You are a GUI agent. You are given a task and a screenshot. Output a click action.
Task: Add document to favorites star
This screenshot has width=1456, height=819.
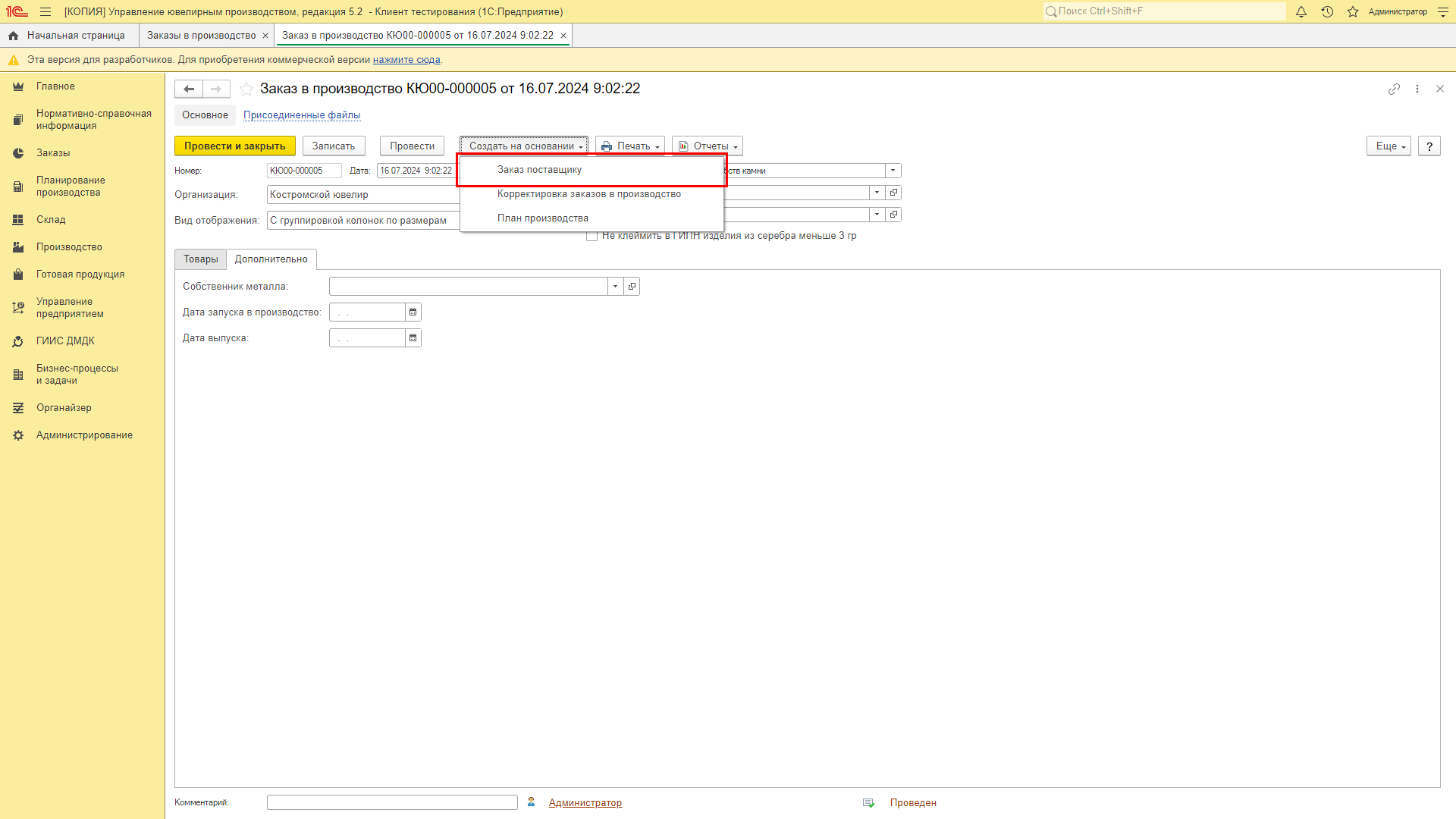[246, 89]
